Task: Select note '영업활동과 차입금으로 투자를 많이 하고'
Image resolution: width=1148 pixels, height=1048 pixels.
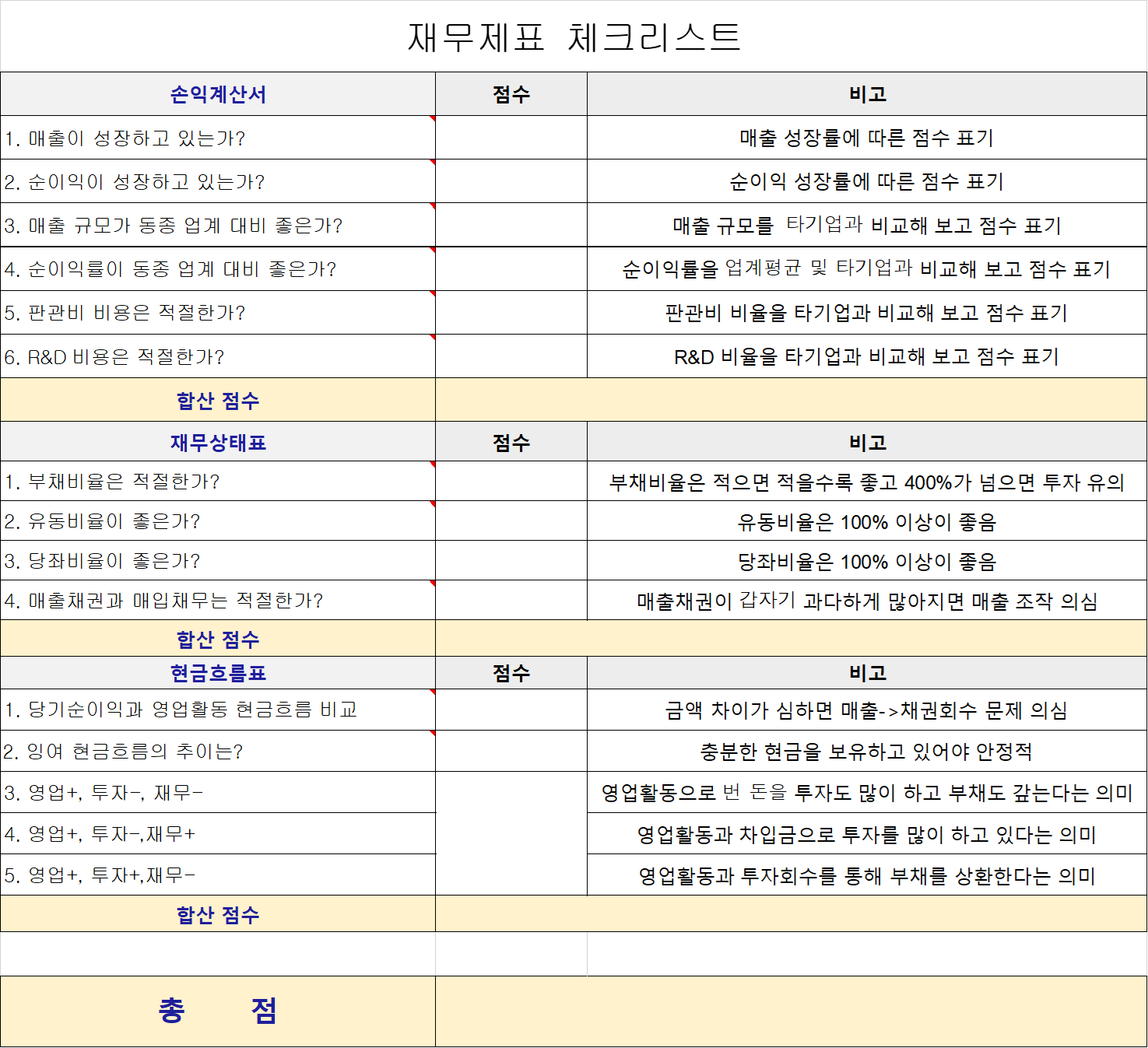Action: 867,833
